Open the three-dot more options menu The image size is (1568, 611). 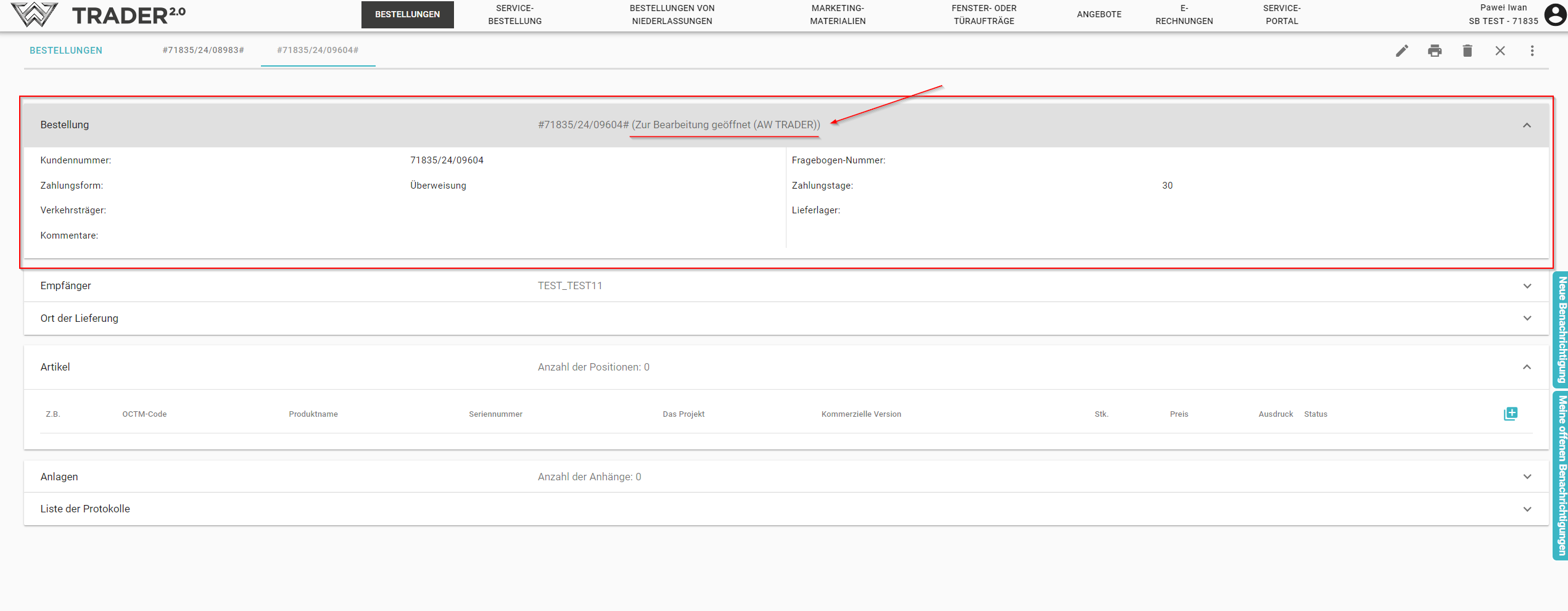point(1532,51)
